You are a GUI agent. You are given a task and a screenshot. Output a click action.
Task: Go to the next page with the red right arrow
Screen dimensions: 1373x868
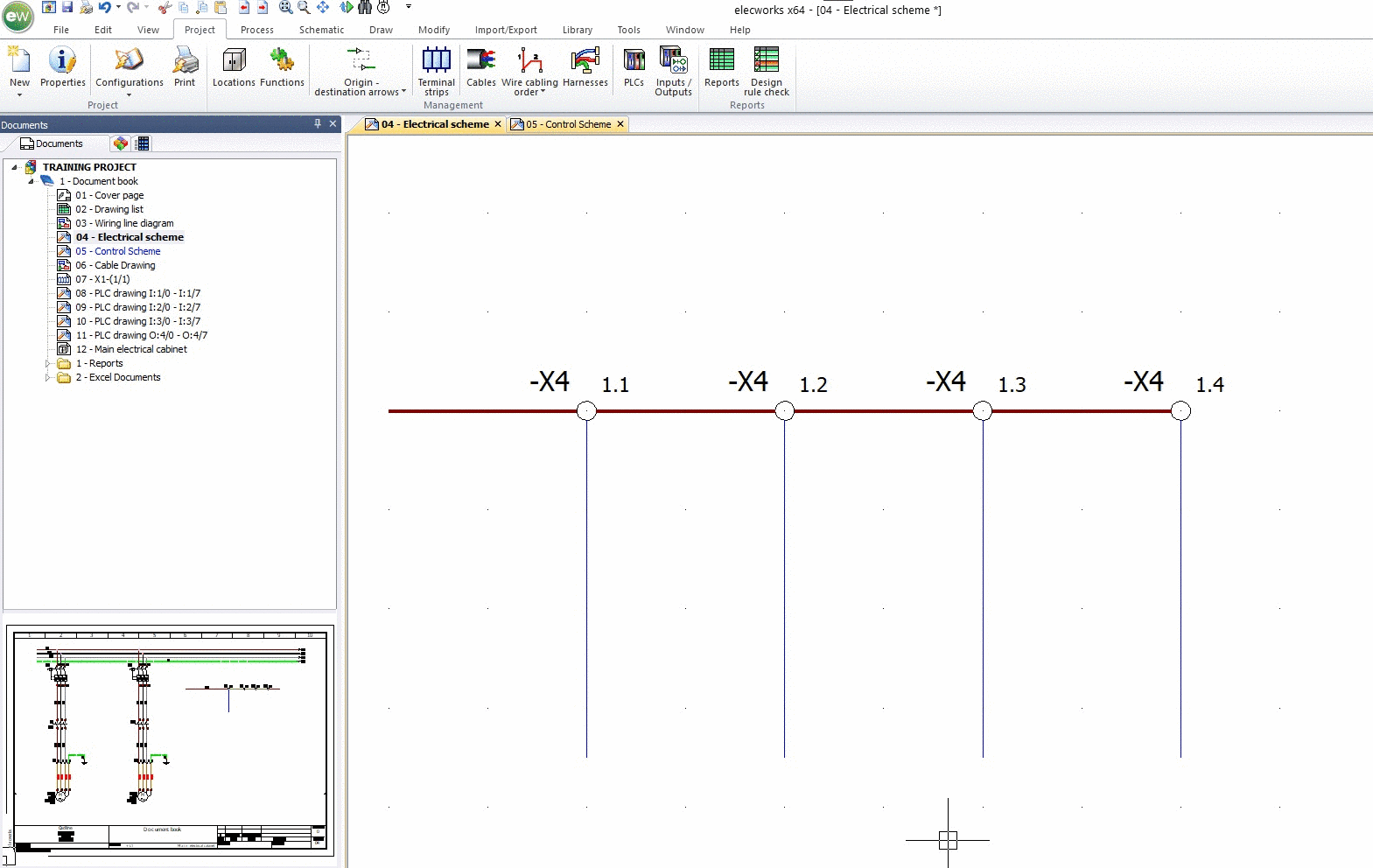point(262,7)
